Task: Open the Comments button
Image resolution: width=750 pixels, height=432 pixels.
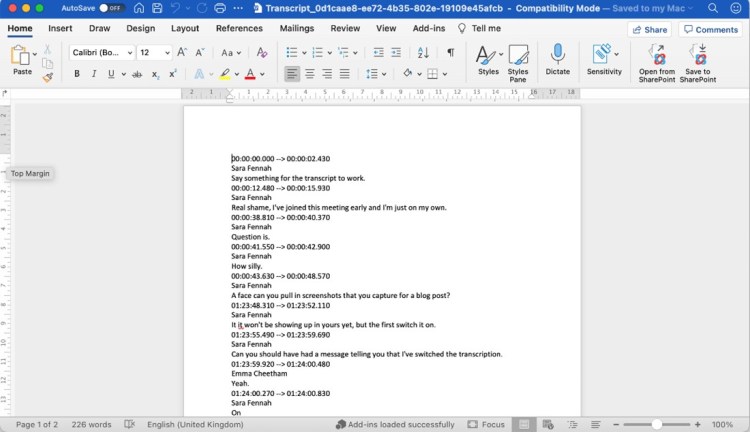Action: pos(710,30)
